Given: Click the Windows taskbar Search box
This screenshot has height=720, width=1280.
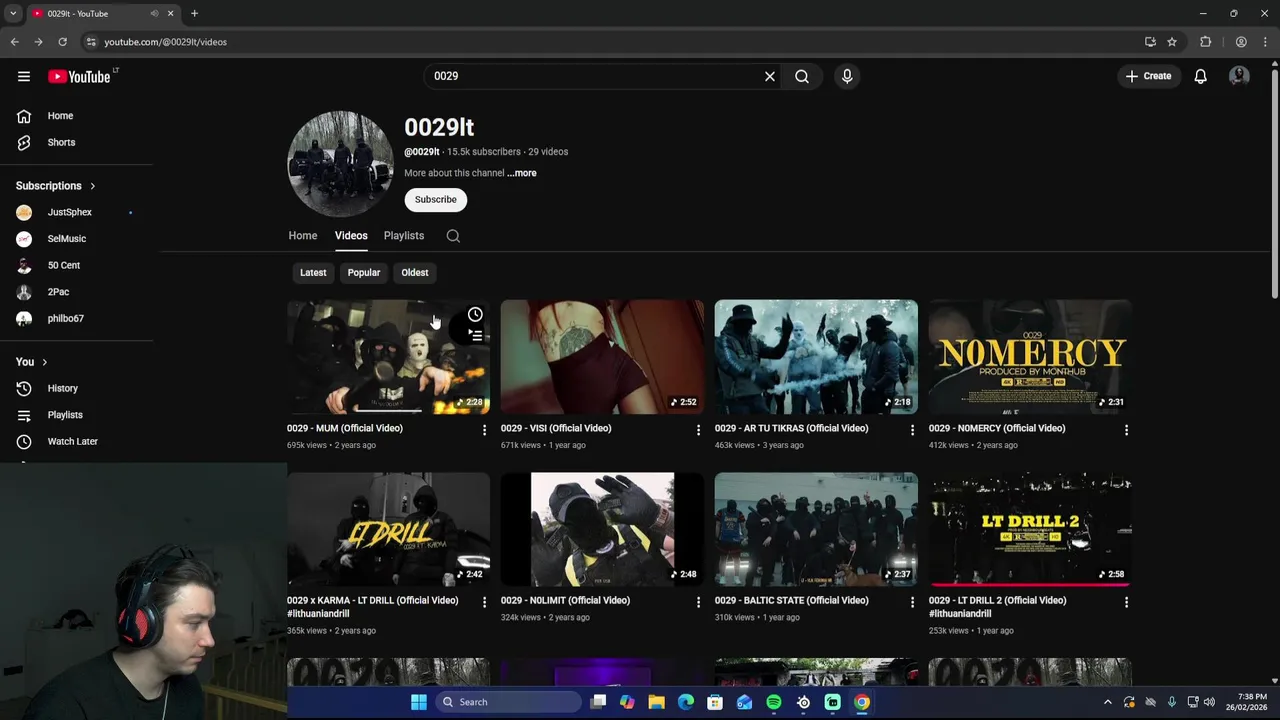Looking at the screenshot, I should click(508, 702).
